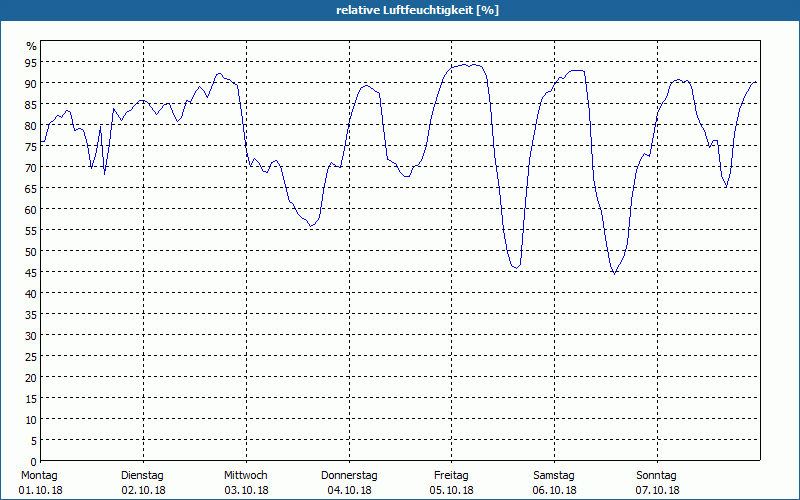
Task: Select the 15 y-axis label
Action: (32, 398)
